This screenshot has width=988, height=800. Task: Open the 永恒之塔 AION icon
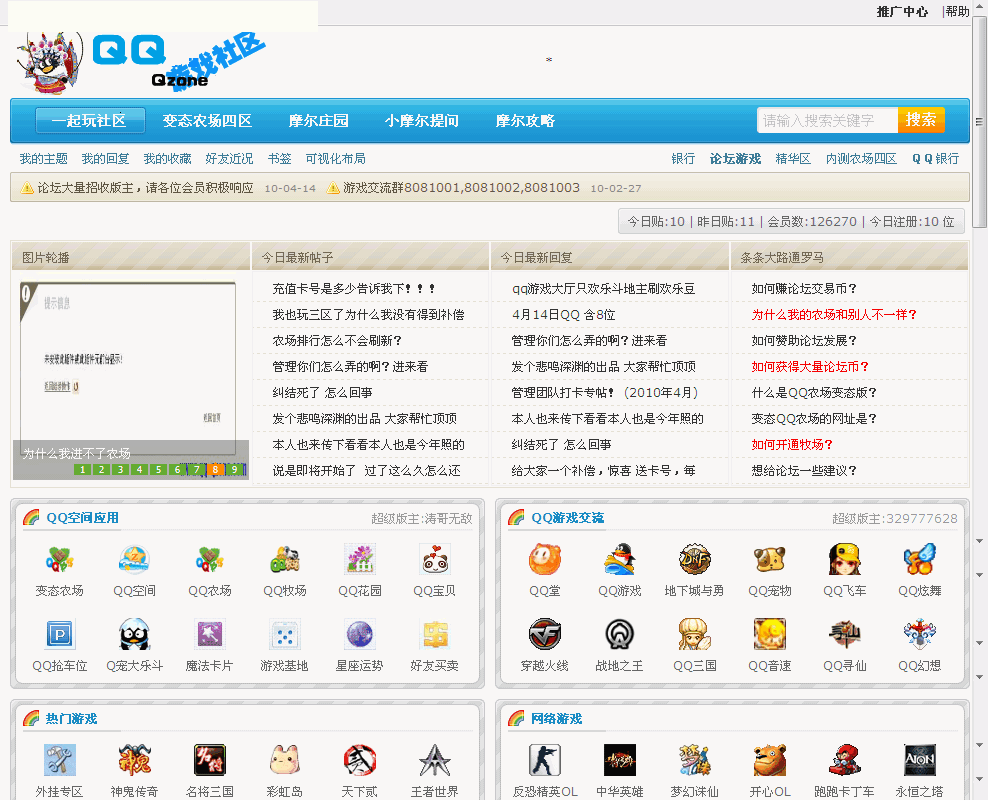pyautogui.click(x=920, y=760)
